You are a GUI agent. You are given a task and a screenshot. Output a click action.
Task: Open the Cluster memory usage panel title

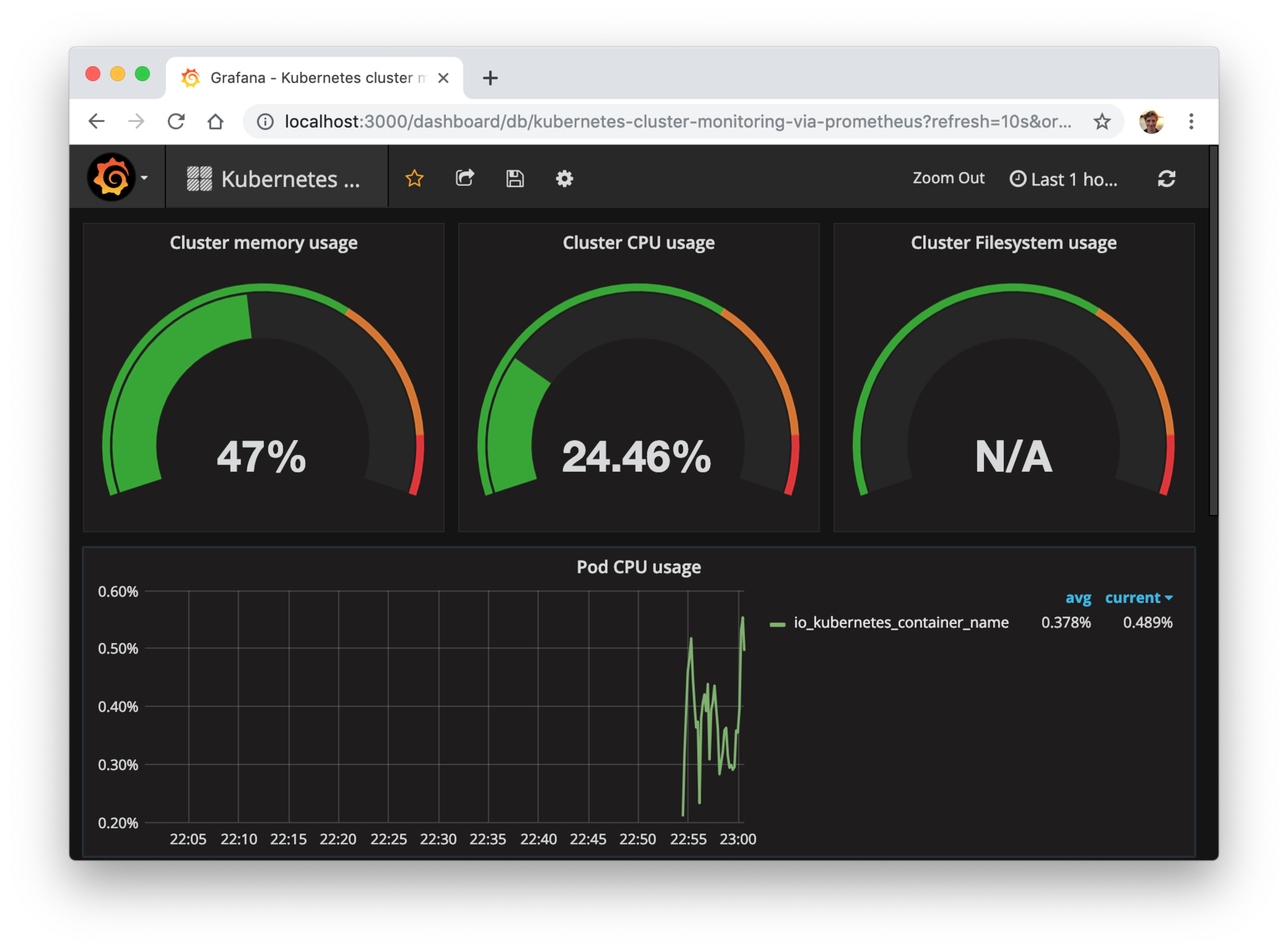click(x=263, y=243)
